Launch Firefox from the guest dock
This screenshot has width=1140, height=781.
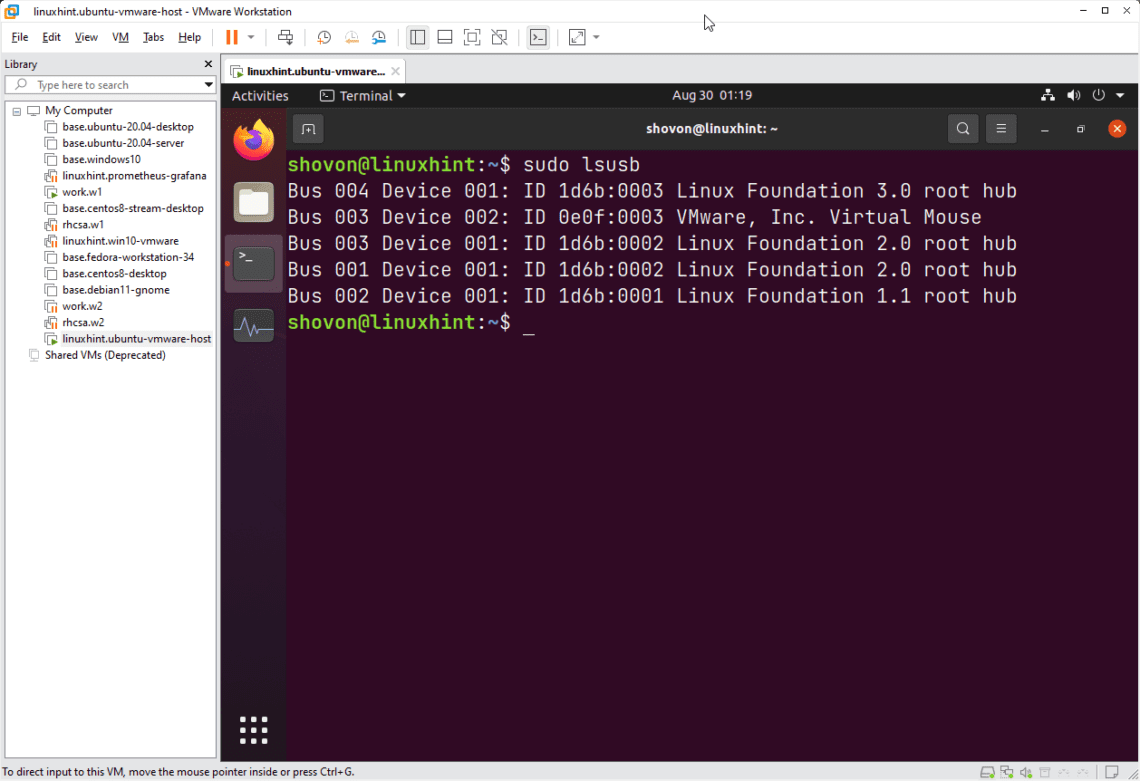tap(253, 140)
